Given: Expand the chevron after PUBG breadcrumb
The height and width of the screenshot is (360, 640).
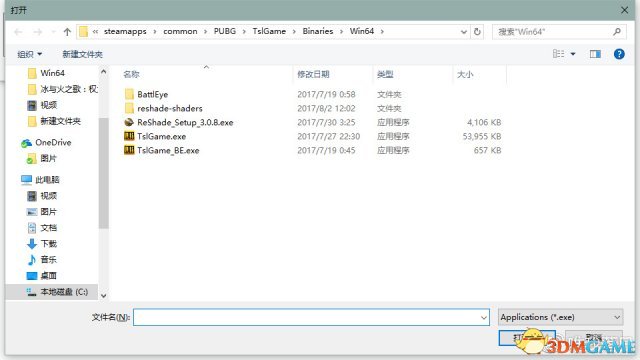Looking at the screenshot, I should coord(244,32).
